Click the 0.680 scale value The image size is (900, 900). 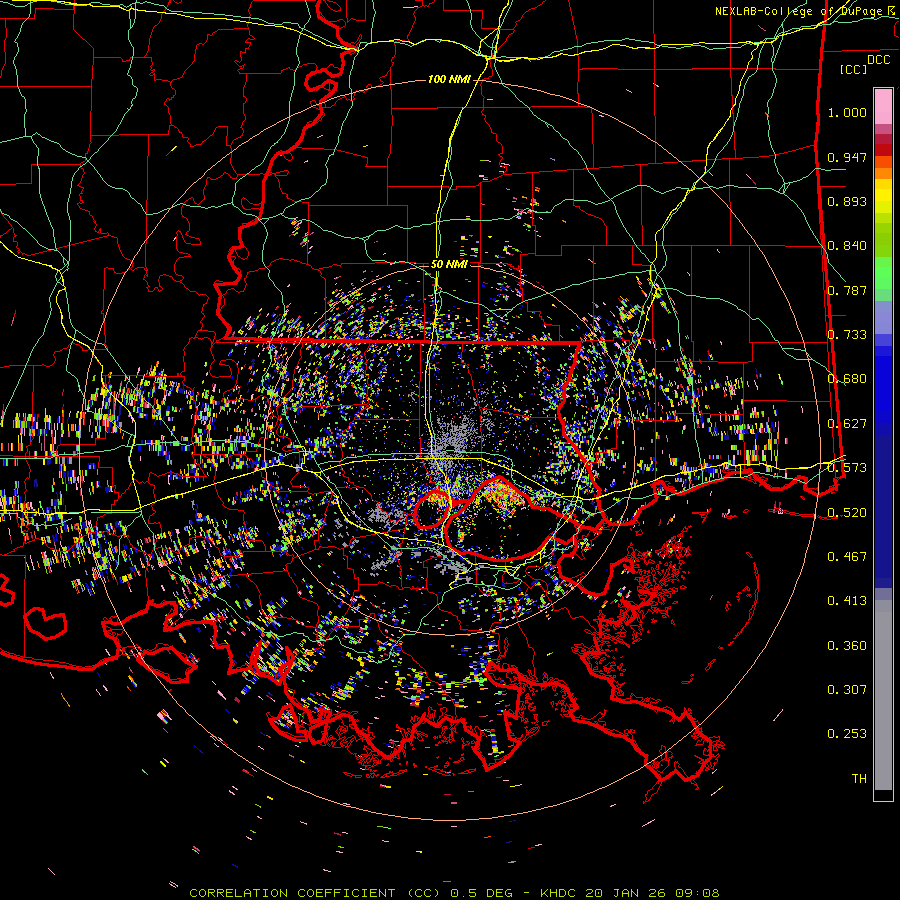click(847, 379)
